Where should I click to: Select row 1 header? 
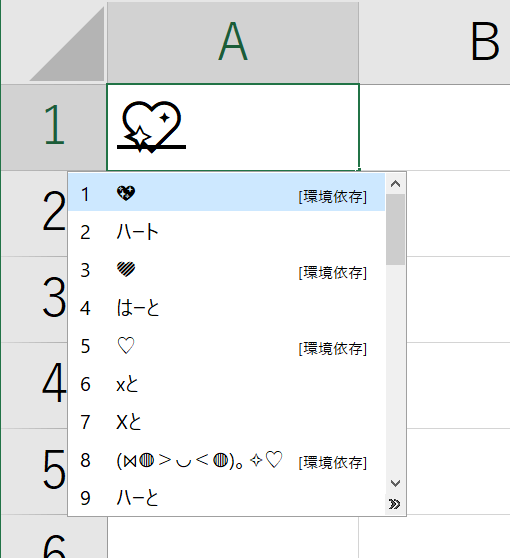53,127
